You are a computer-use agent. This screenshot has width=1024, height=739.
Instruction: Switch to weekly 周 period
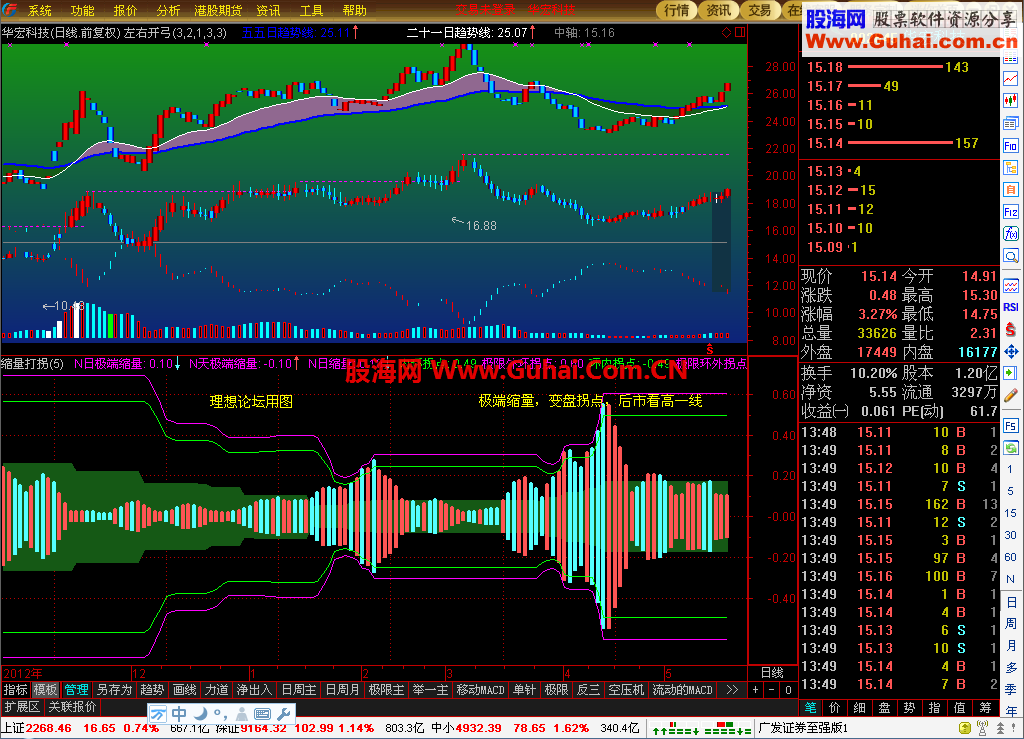pyautogui.click(x=1011, y=624)
